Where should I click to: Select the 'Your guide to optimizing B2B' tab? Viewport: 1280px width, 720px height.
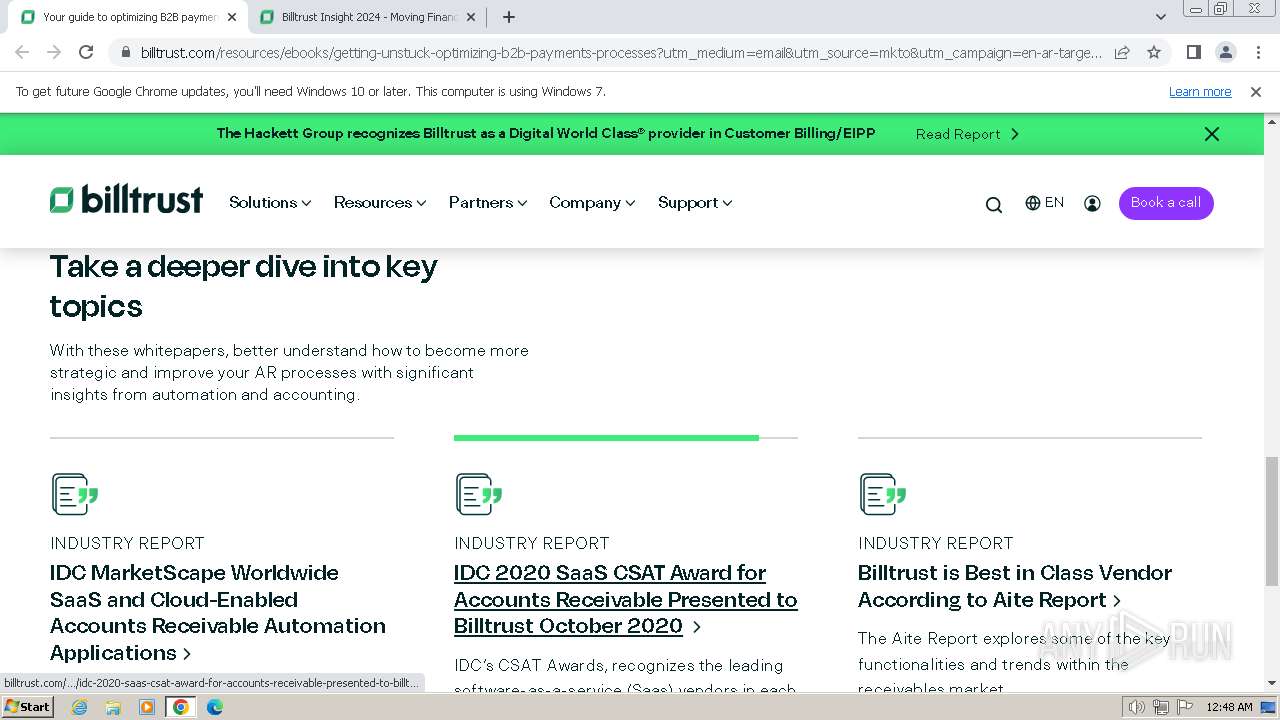pyautogui.click(x=127, y=17)
